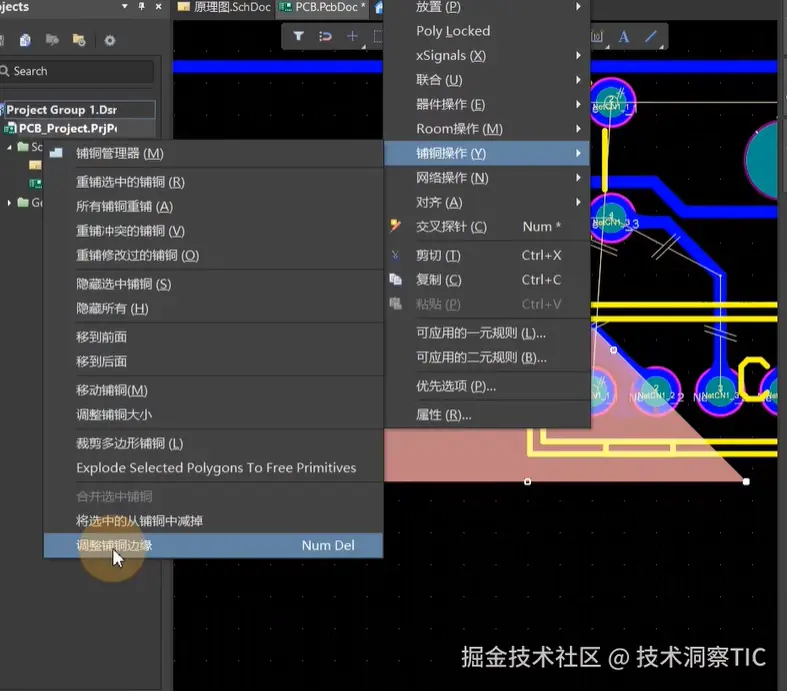Choose 移到后面 menu entry
This screenshot has height=691, width=787.
213,361
